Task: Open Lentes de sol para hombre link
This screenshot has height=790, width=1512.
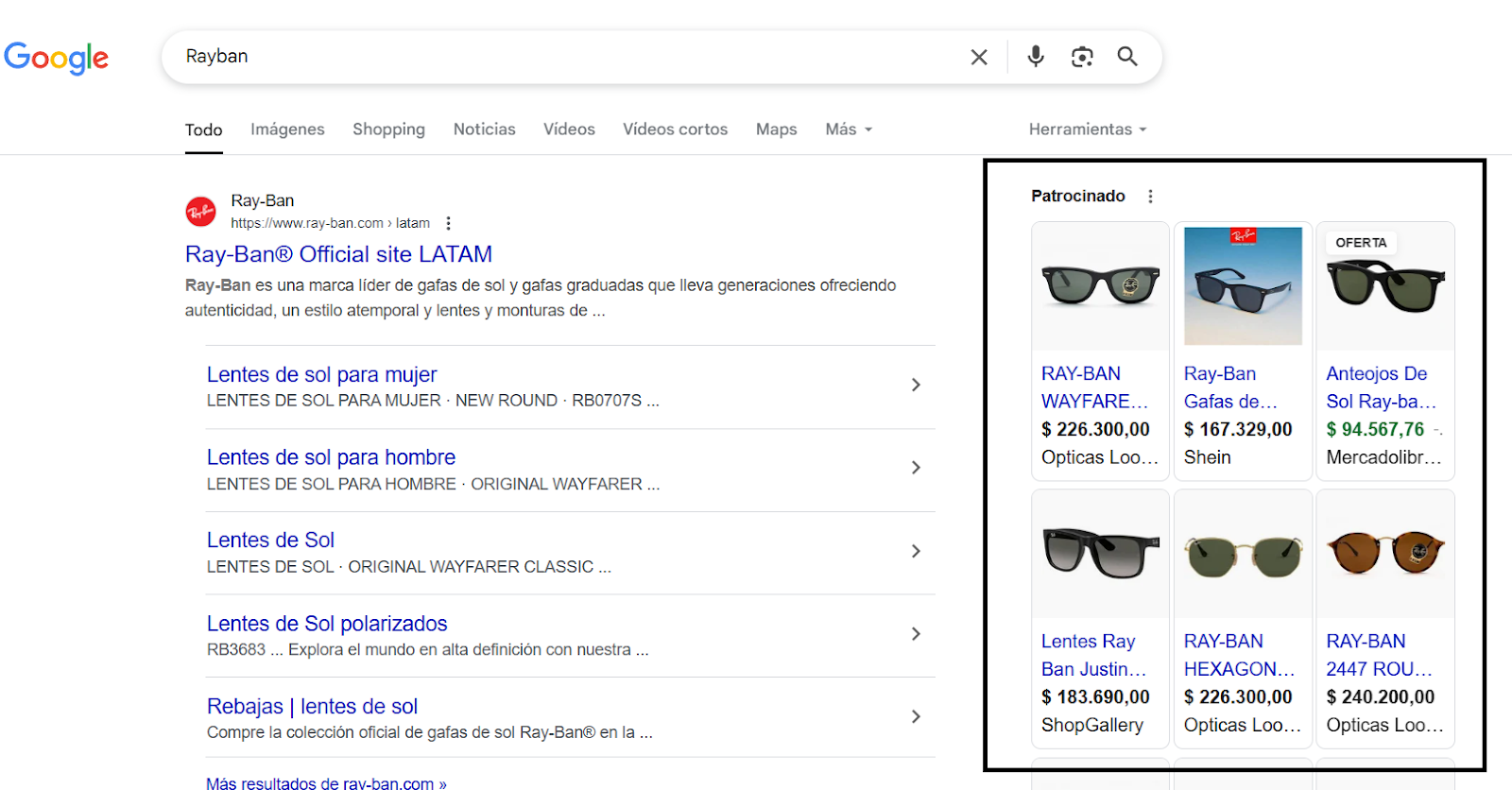Action: (x=331, y=457)
